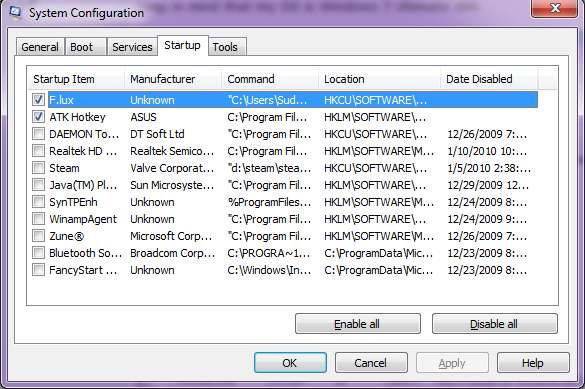
Task: Select the WinampAgent item name
Action: tap(83, 219)
